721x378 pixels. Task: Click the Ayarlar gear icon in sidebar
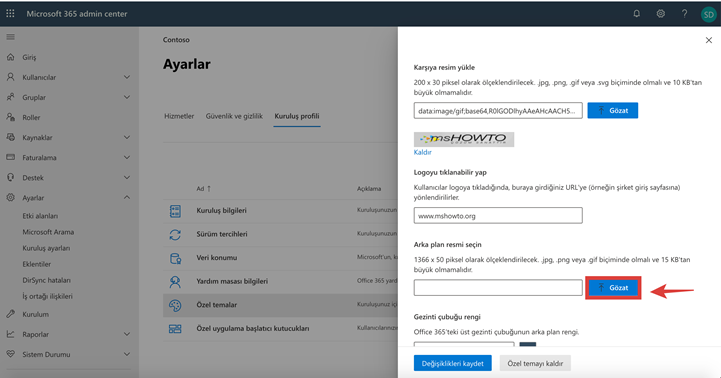[x=11, y=197]
